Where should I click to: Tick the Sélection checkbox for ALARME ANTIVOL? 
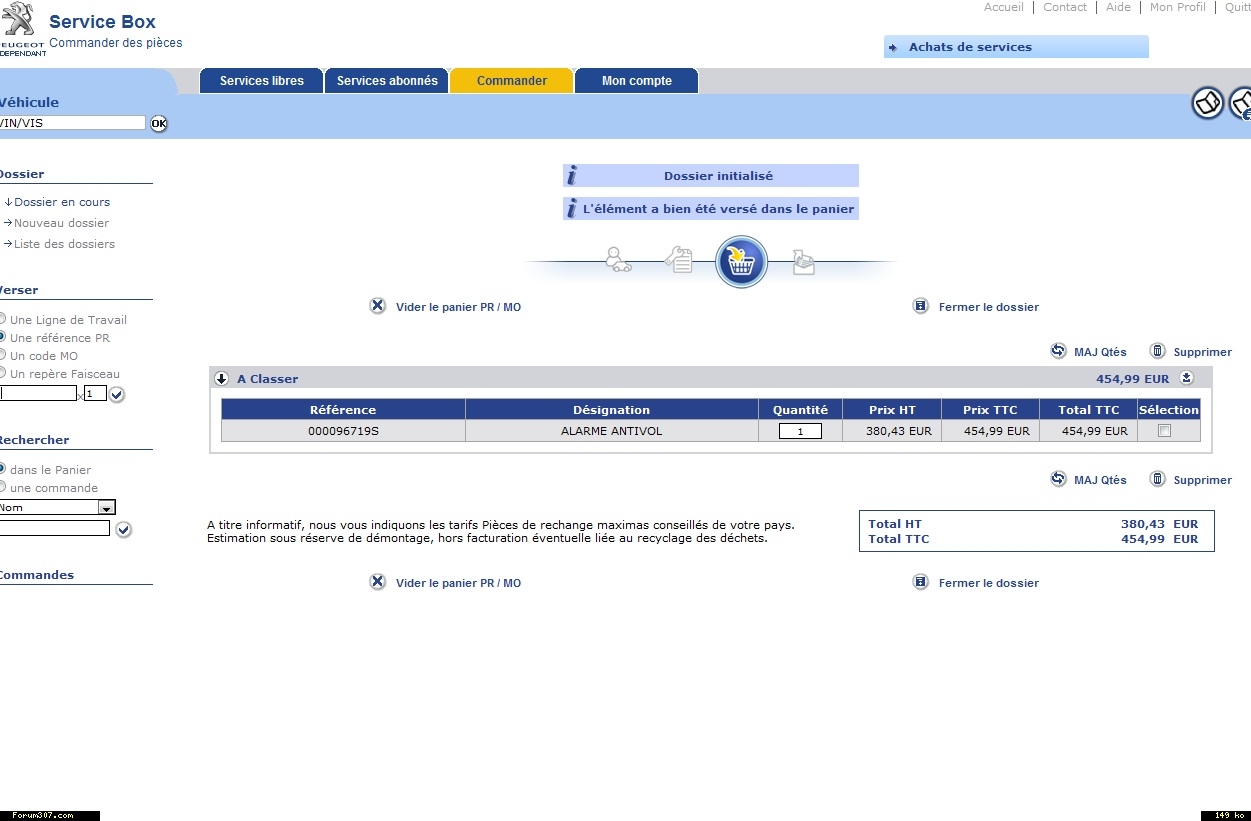coord(1164,431)
